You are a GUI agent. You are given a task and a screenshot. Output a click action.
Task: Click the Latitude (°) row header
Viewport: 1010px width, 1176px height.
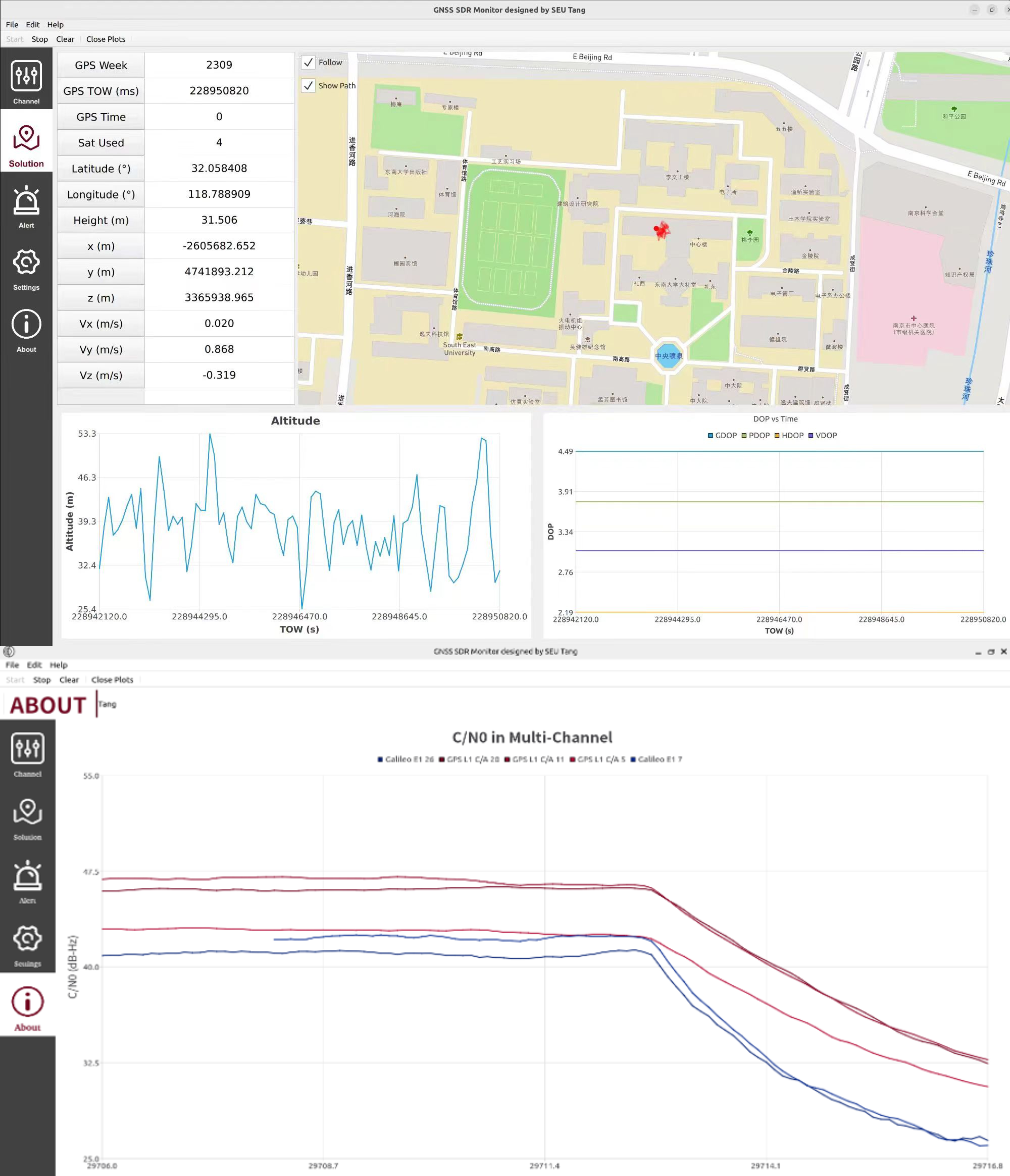click(x=101, y=169)
